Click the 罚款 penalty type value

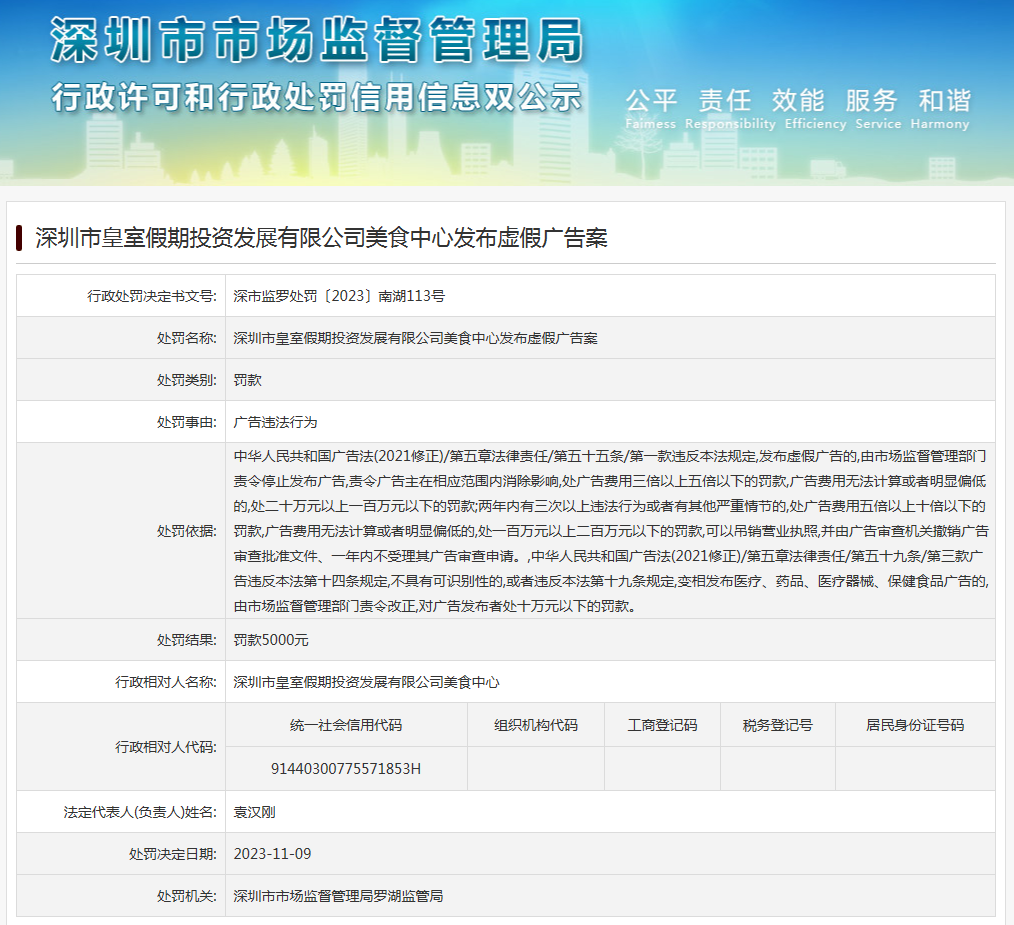[x=247, y=380]
